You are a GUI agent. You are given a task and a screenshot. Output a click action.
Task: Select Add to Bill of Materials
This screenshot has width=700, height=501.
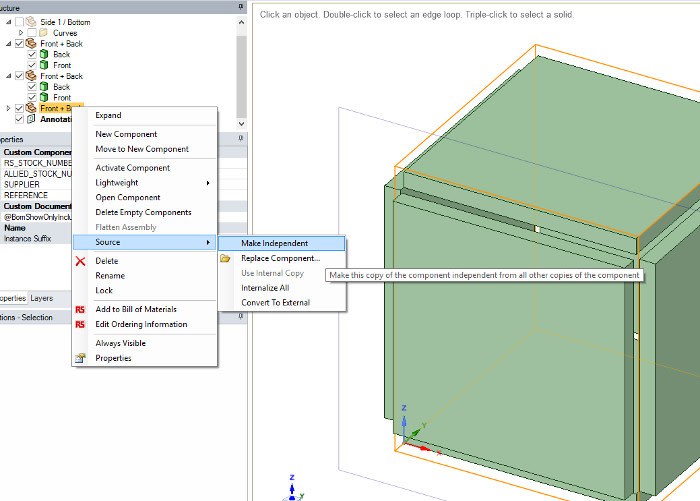click(145, 309)
